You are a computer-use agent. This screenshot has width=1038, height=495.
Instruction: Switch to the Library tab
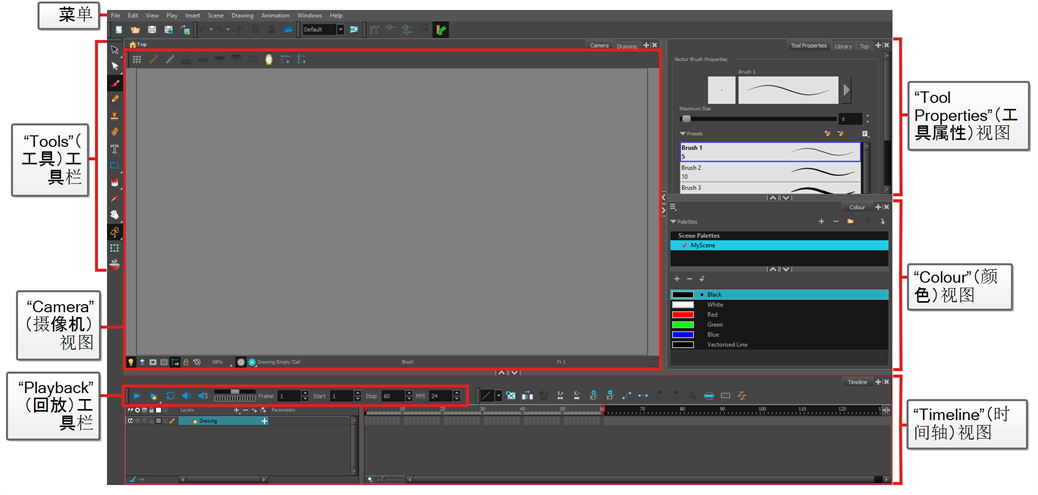[843, 46]
